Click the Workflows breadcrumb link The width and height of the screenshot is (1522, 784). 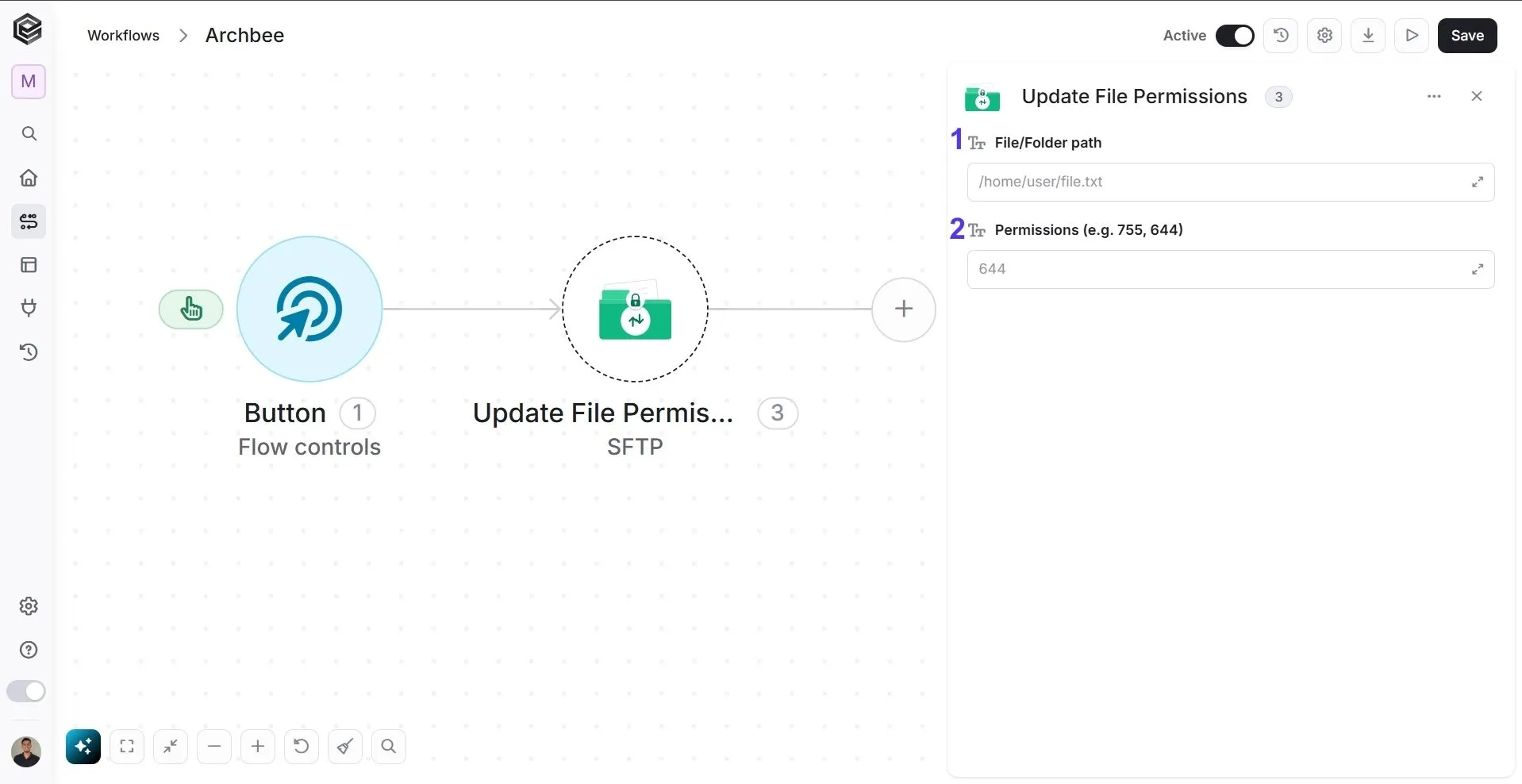(123, 36)
